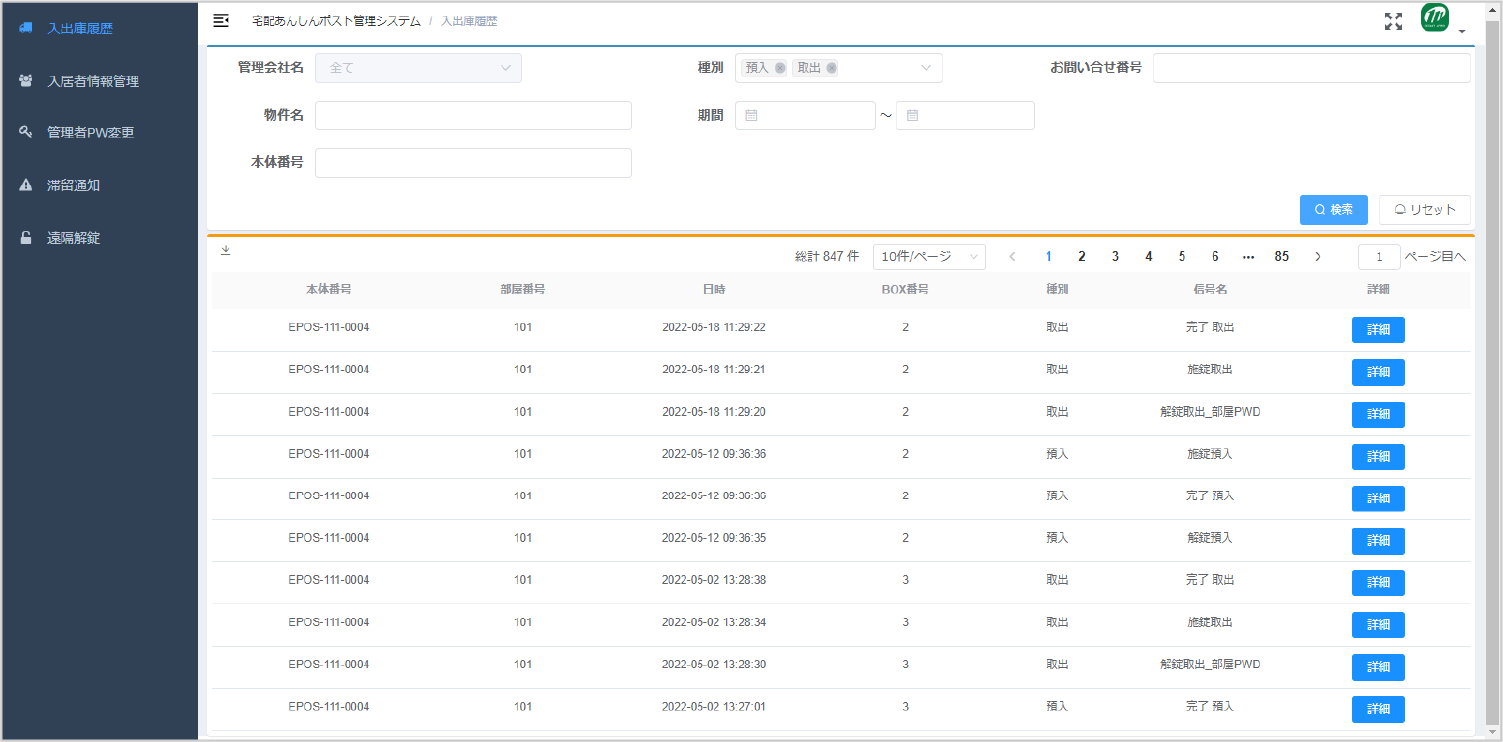Click the period start date calendar field

[x=805, y=116]
